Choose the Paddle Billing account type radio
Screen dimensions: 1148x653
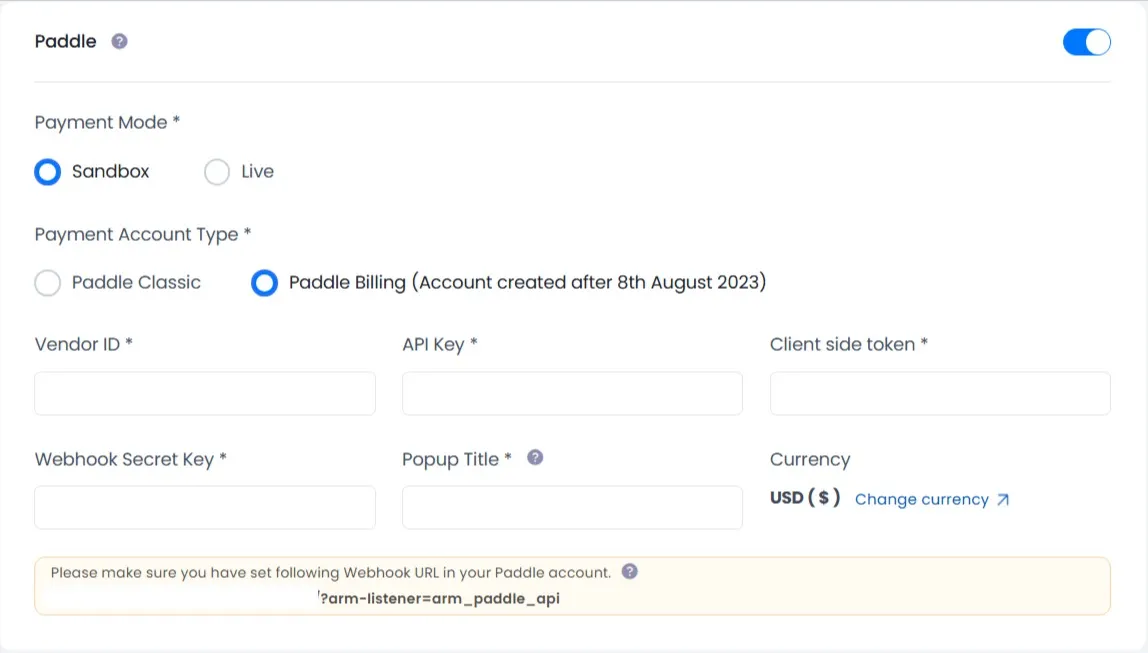(x=264, y=283)
